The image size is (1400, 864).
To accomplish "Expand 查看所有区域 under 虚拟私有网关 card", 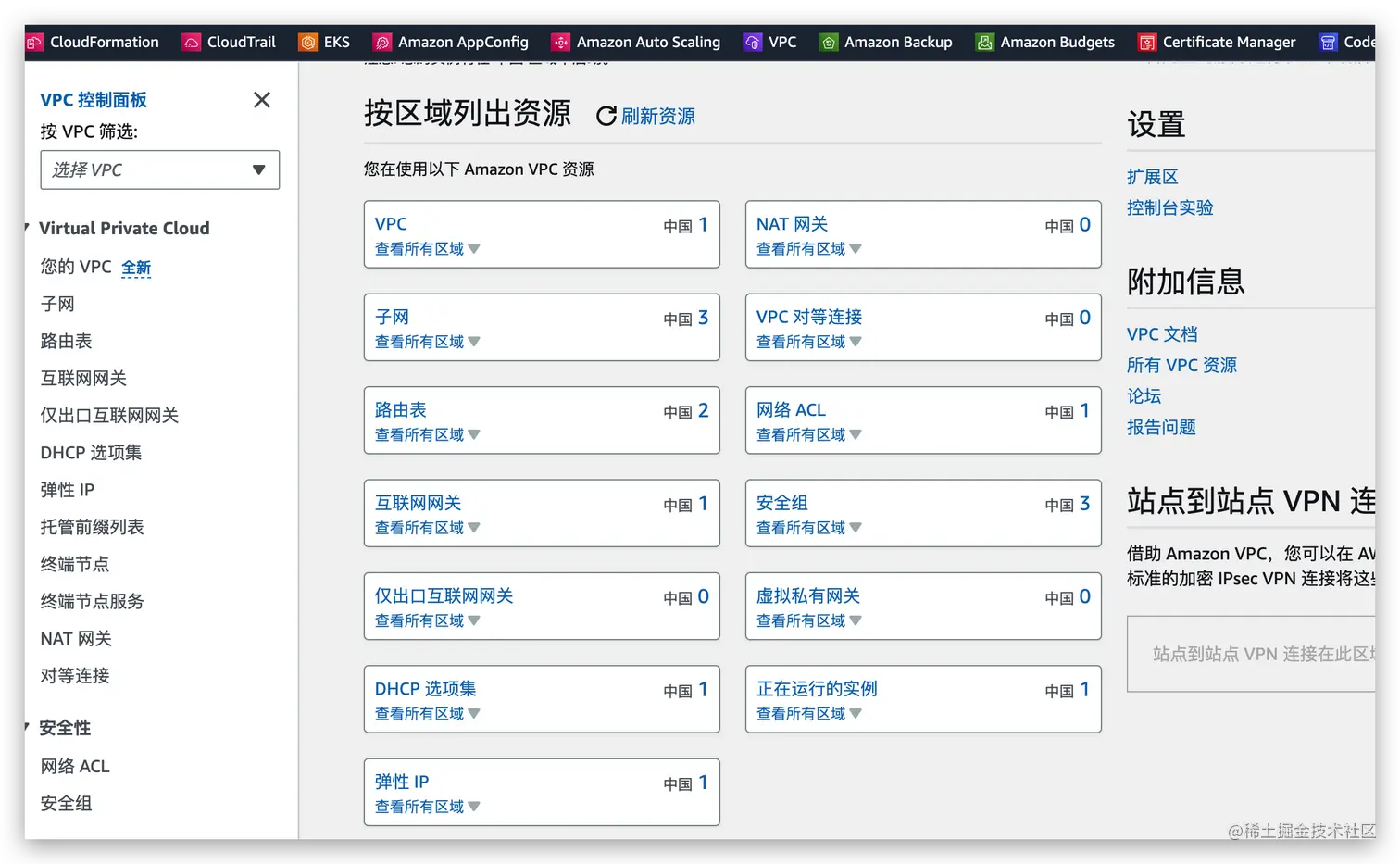I will click(x=808, y=620).
